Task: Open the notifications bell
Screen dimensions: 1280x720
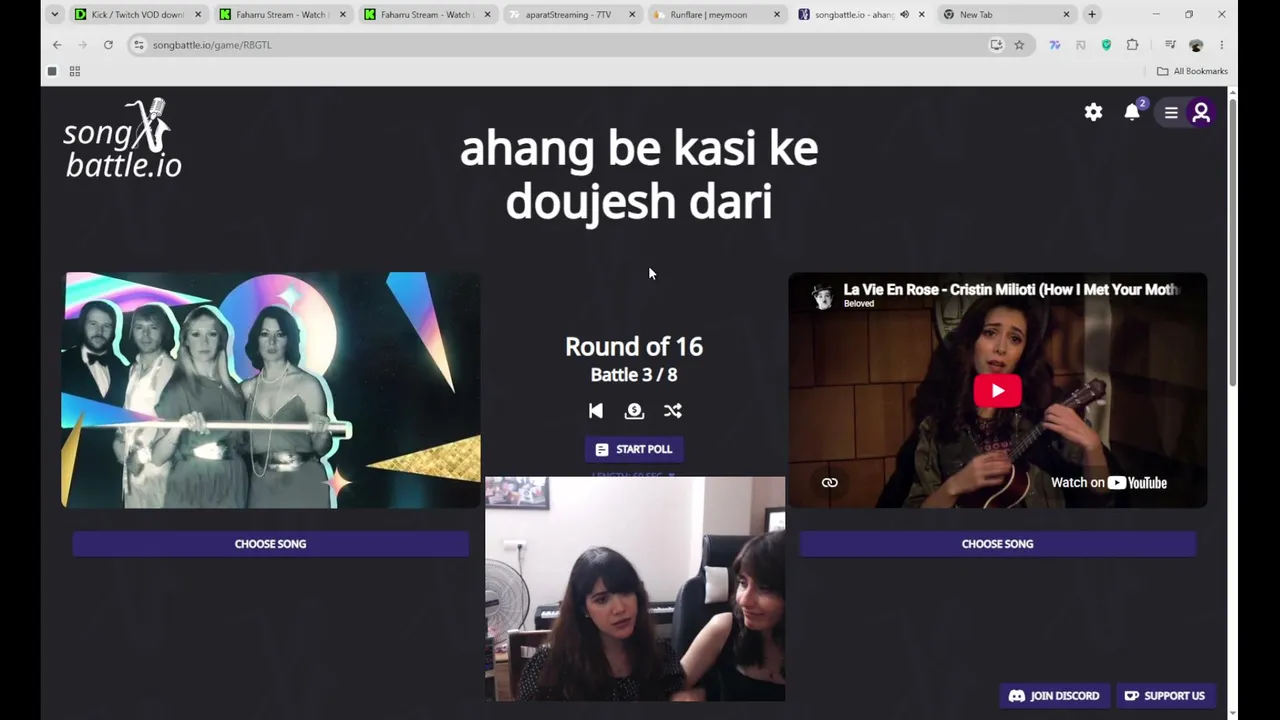Action: coord(1132,112)
